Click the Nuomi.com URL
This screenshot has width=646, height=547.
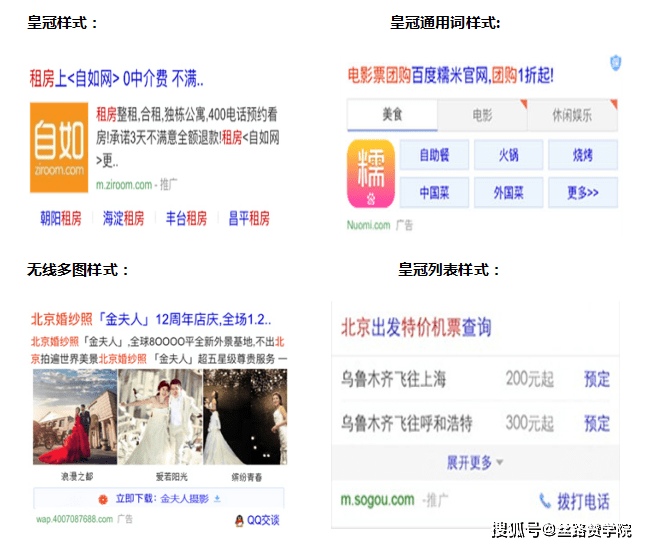pos(368,225)
